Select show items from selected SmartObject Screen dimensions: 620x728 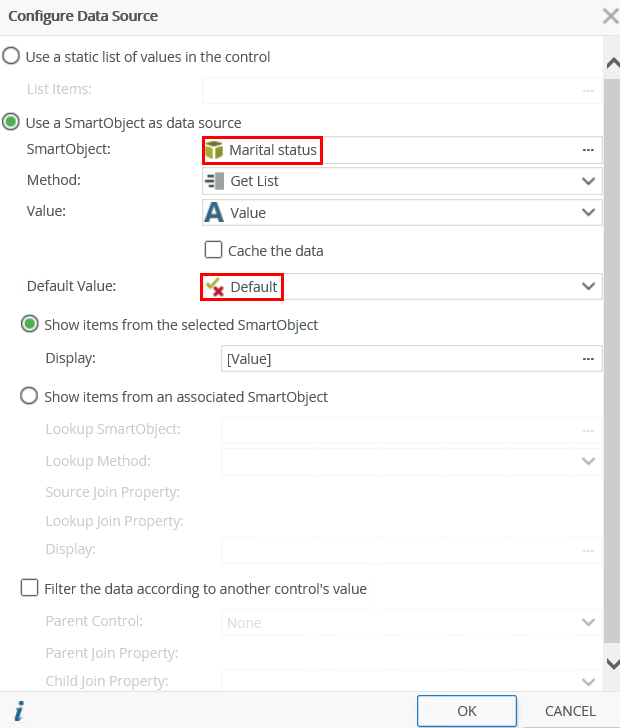point(30,324)
